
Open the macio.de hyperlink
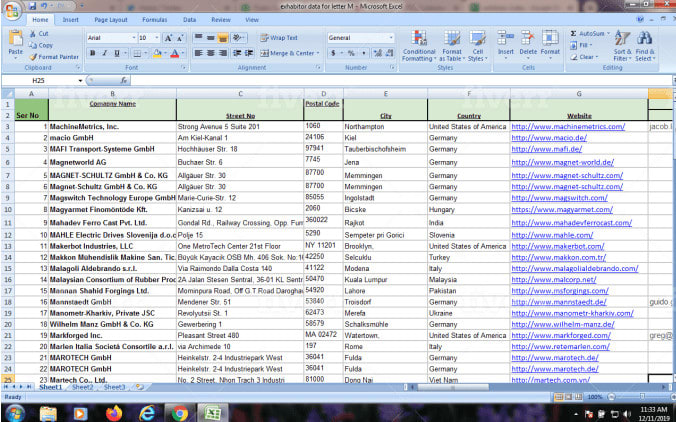[x=549, y=138]
